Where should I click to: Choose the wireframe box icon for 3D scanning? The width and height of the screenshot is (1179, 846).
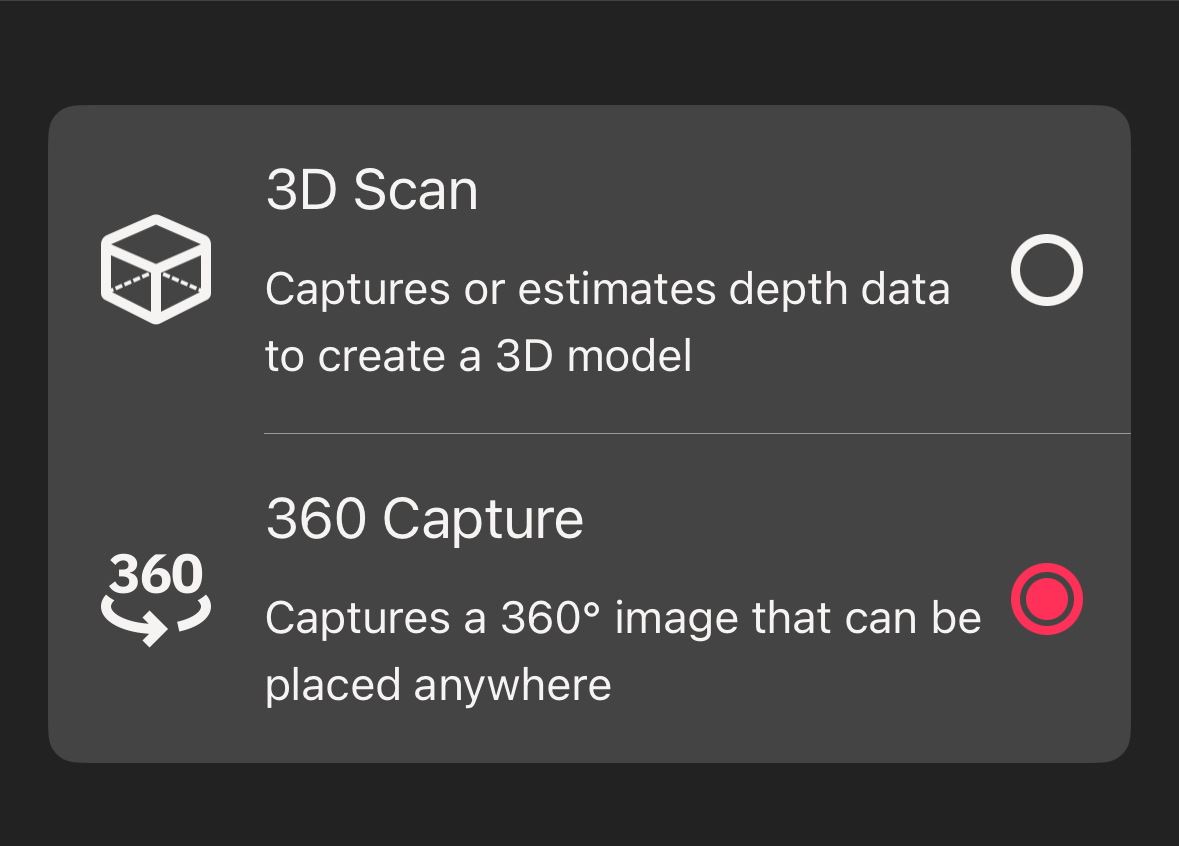(156, 269)
